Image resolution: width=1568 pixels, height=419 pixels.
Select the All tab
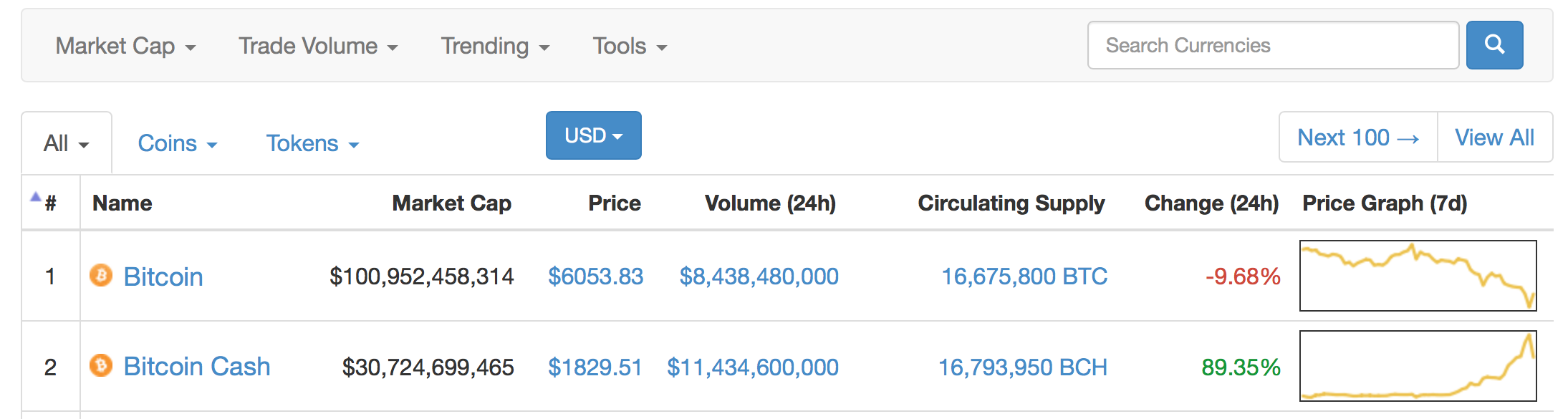tap(66, 143)
